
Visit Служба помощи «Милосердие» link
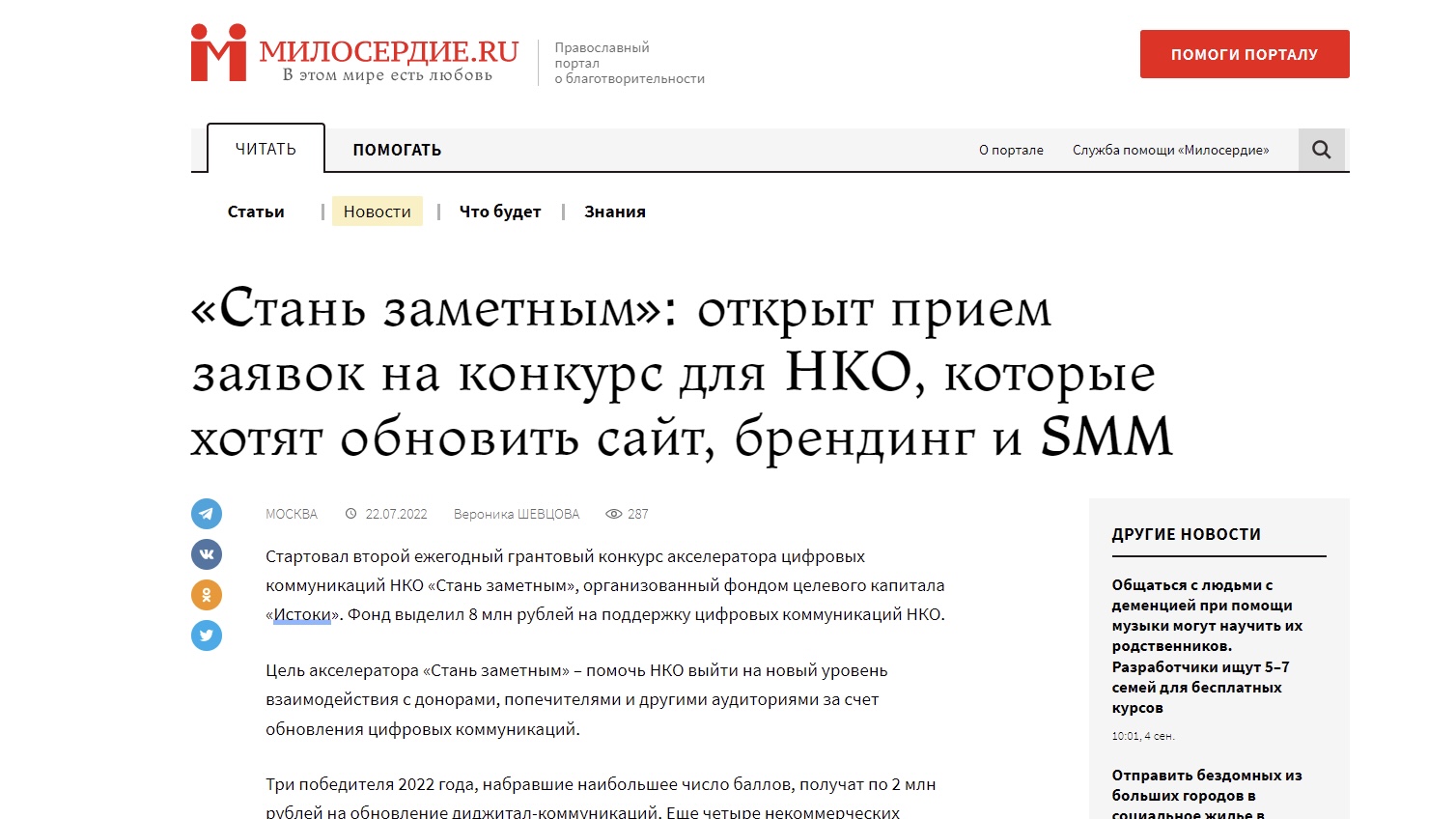(x=1170, y=150)
